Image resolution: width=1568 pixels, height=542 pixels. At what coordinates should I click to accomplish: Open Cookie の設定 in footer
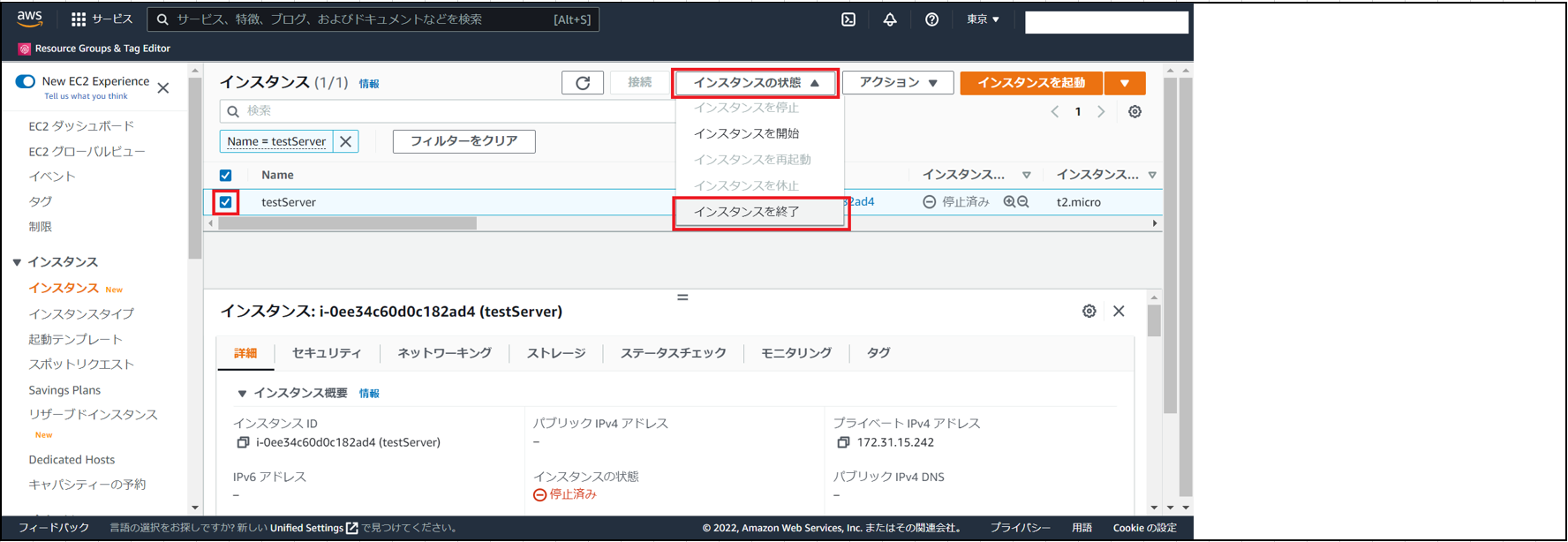pyautogui.click(x=1144, y=528)
